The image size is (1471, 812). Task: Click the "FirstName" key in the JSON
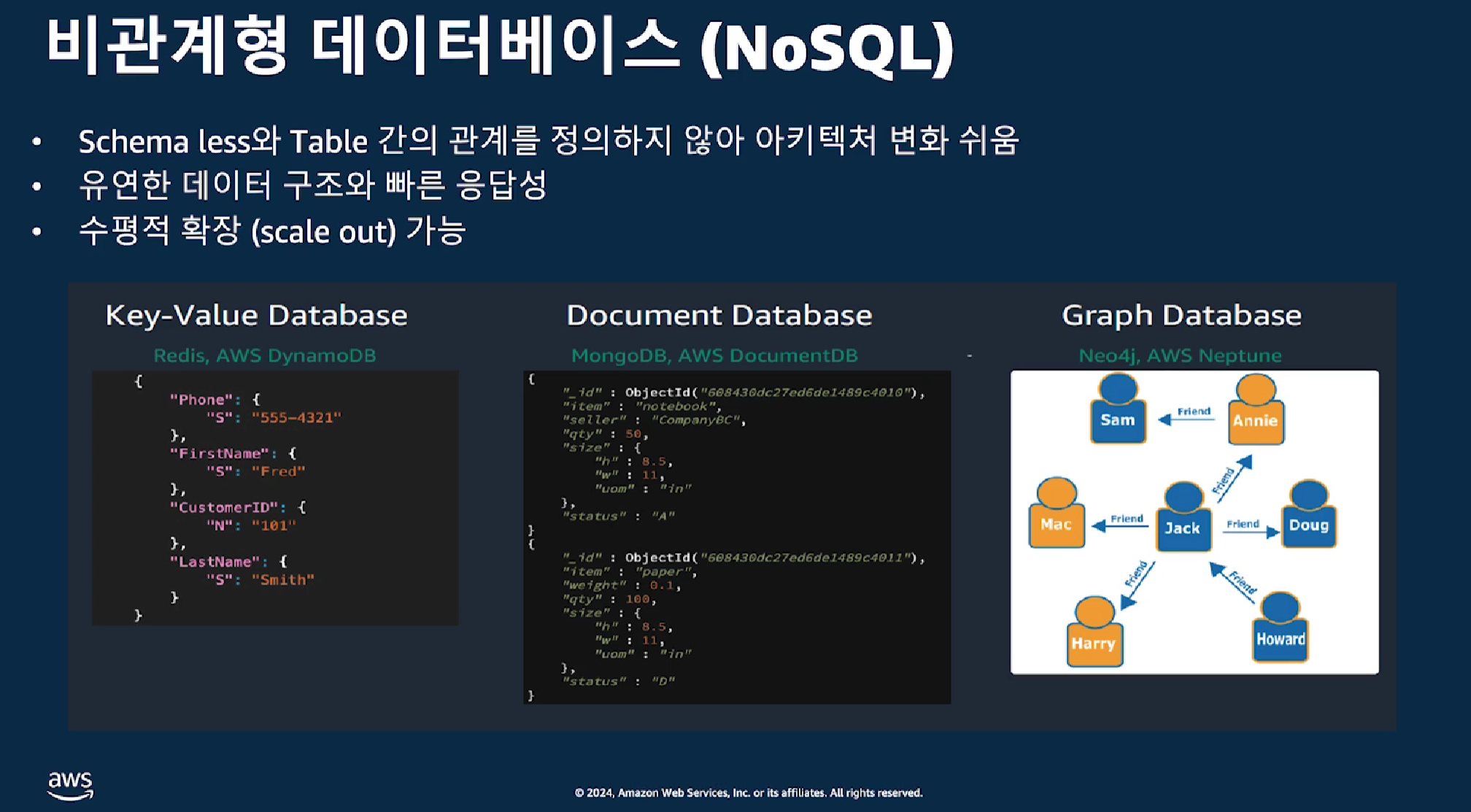220,453
